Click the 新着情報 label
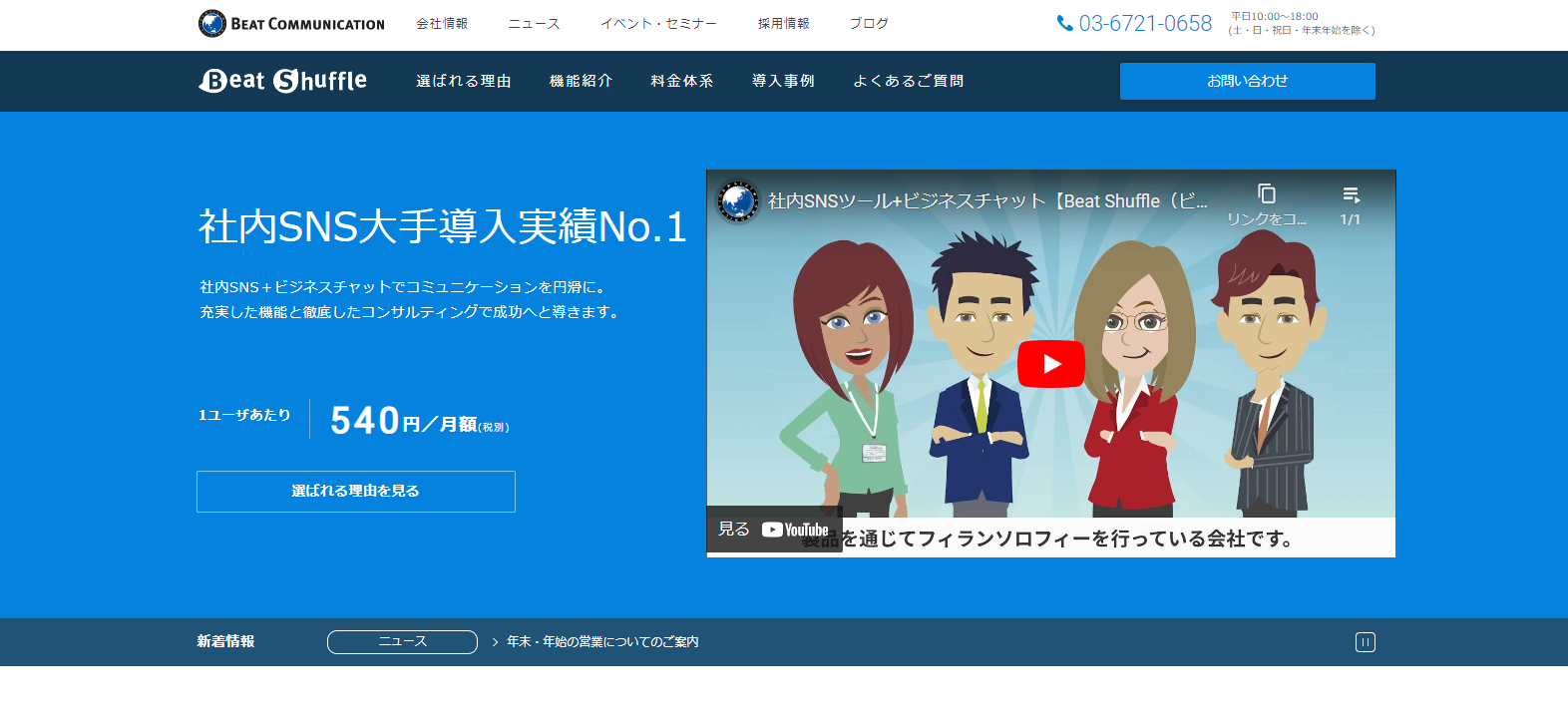Screen dimensions: 1568x721 pyautogui.click(x=225, y=642)
